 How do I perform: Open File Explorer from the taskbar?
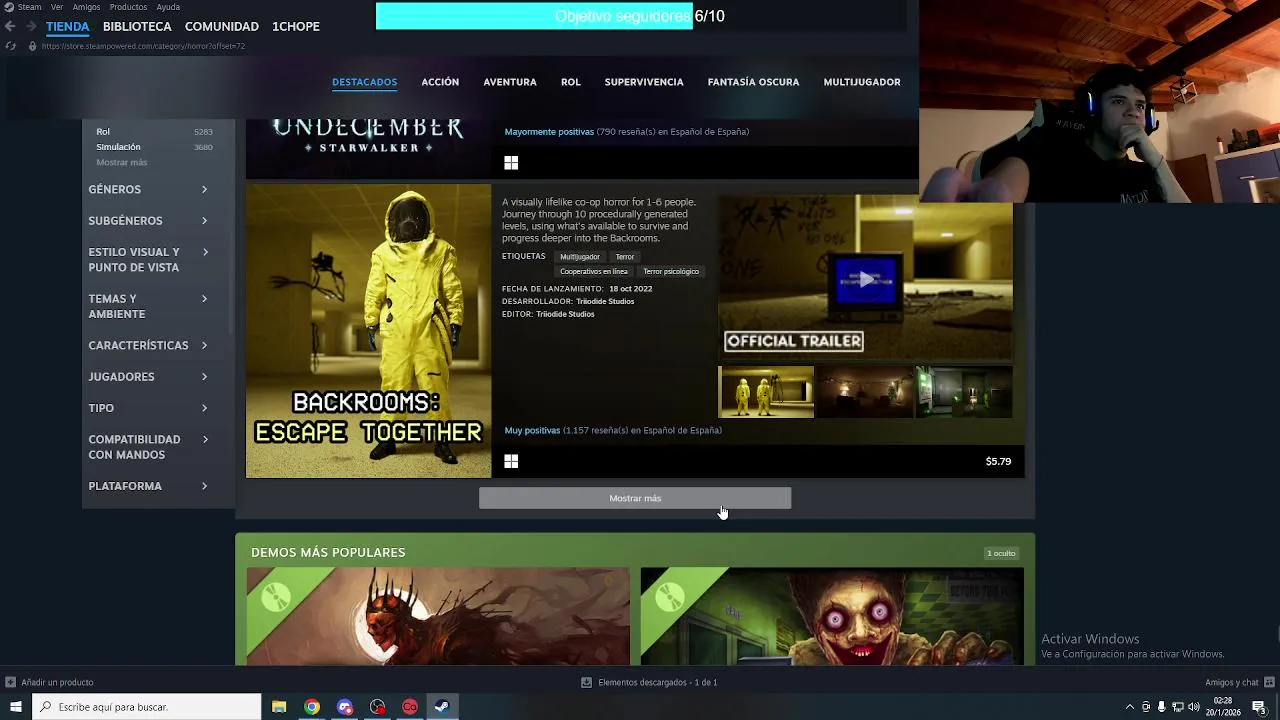coord(279,707)
